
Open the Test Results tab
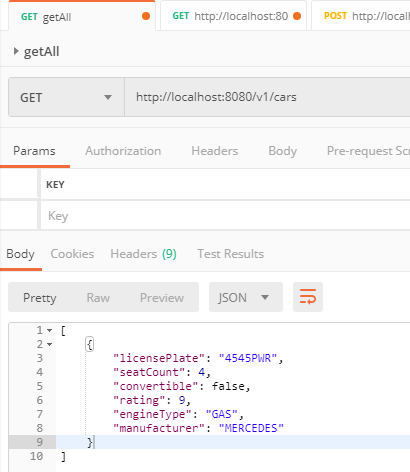tap(231, 254)
